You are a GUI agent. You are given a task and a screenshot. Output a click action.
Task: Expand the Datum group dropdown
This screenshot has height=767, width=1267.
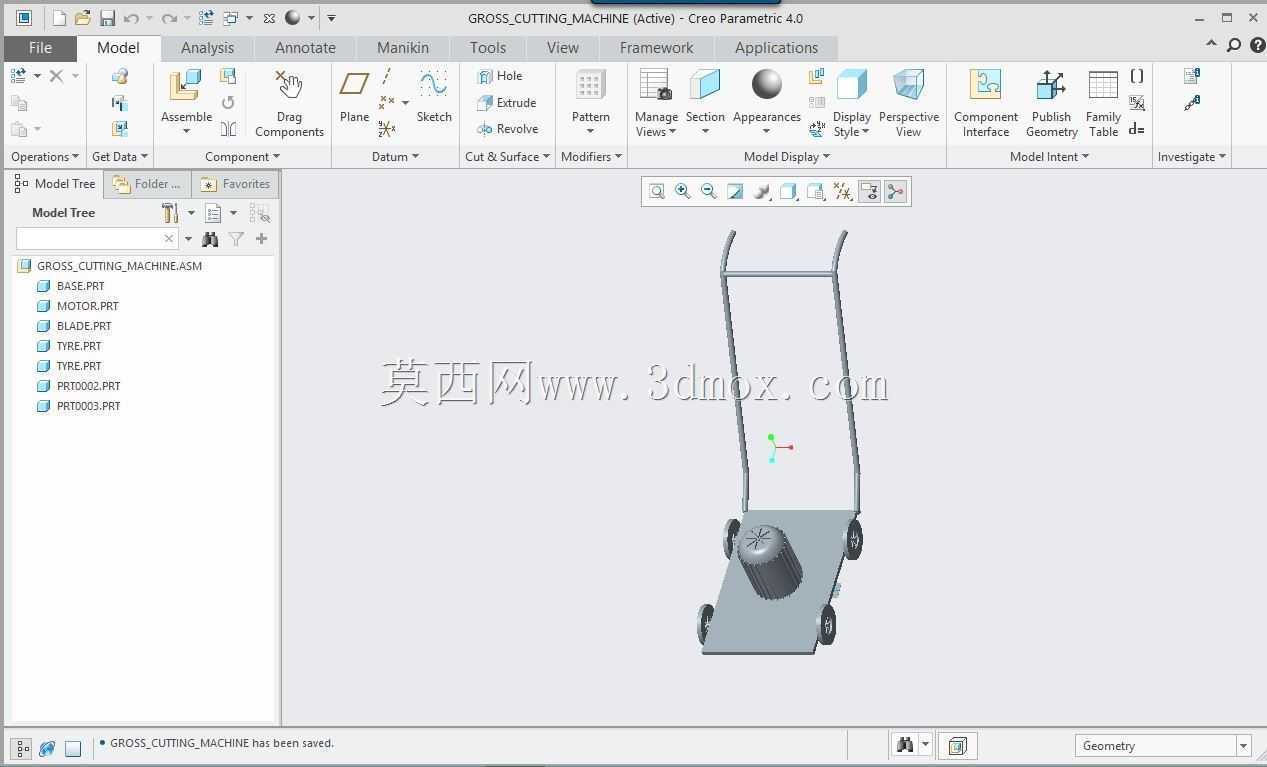tap(395, 157)
